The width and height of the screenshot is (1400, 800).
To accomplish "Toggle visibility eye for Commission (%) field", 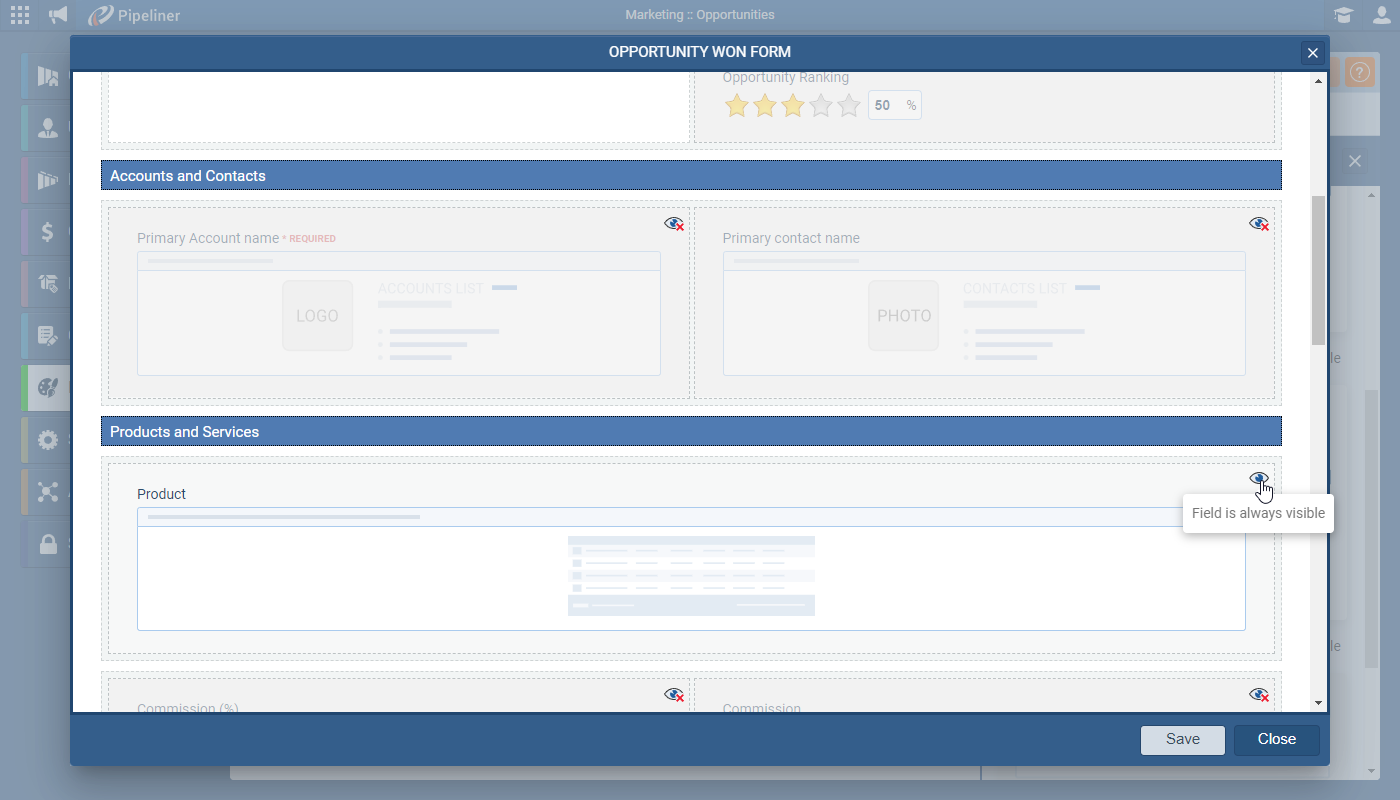I will 674,694.
